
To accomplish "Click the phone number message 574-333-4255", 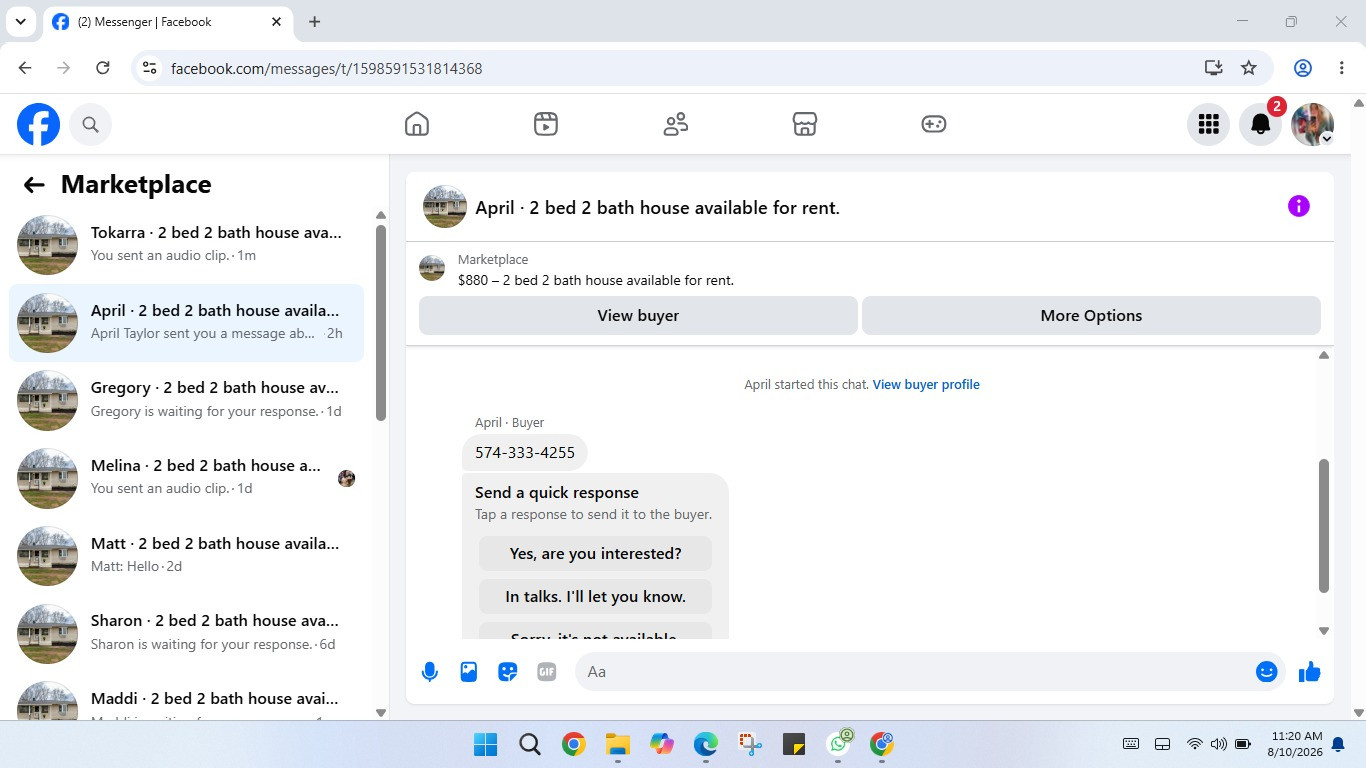I will 525,453.
